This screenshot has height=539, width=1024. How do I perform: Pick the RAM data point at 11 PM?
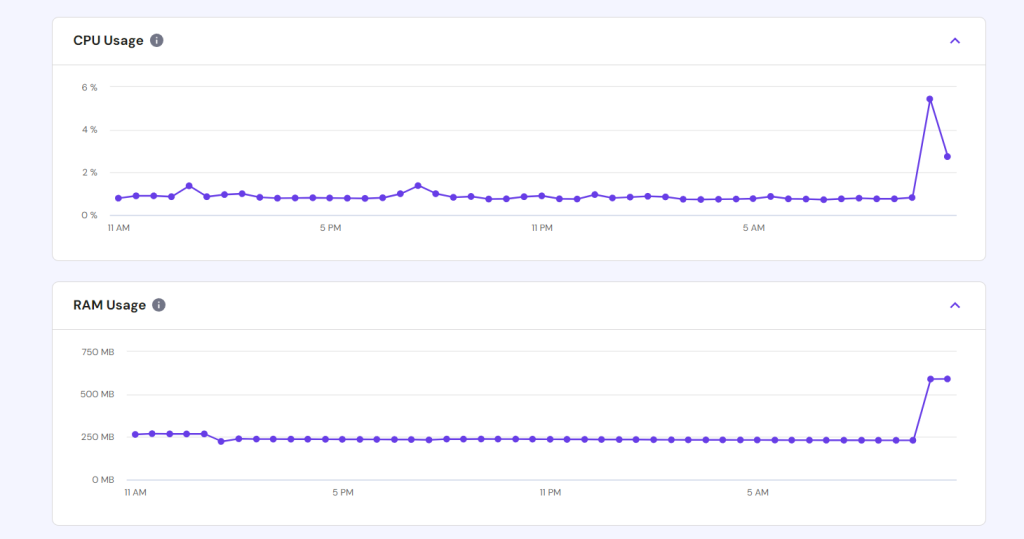tap(549, 439)
